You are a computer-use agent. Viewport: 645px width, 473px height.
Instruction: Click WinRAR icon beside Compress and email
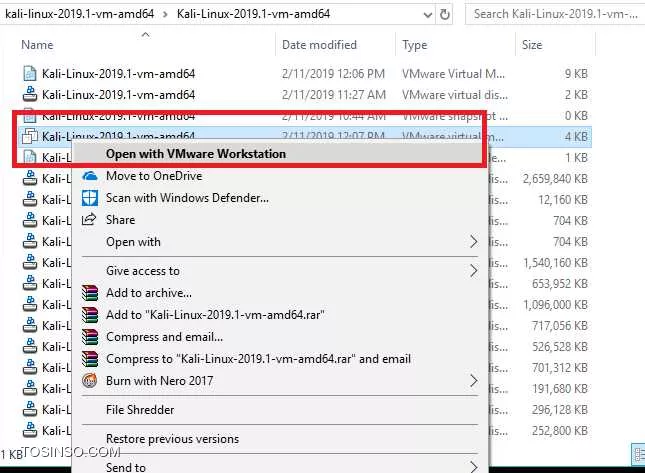(90, 337)
